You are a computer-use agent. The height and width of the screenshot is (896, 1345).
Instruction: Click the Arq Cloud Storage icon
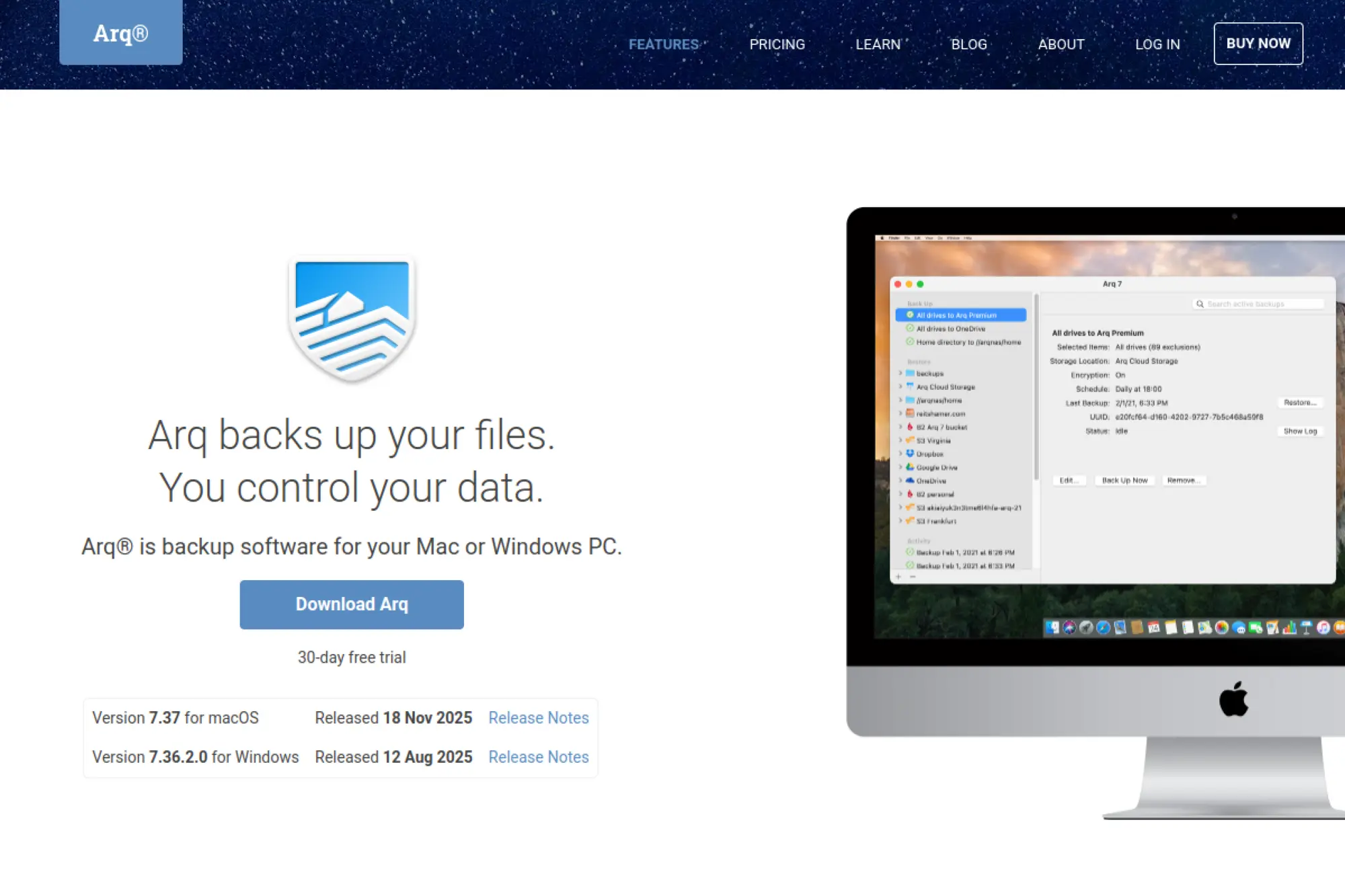pyautogui.click(x=910, y=387)
